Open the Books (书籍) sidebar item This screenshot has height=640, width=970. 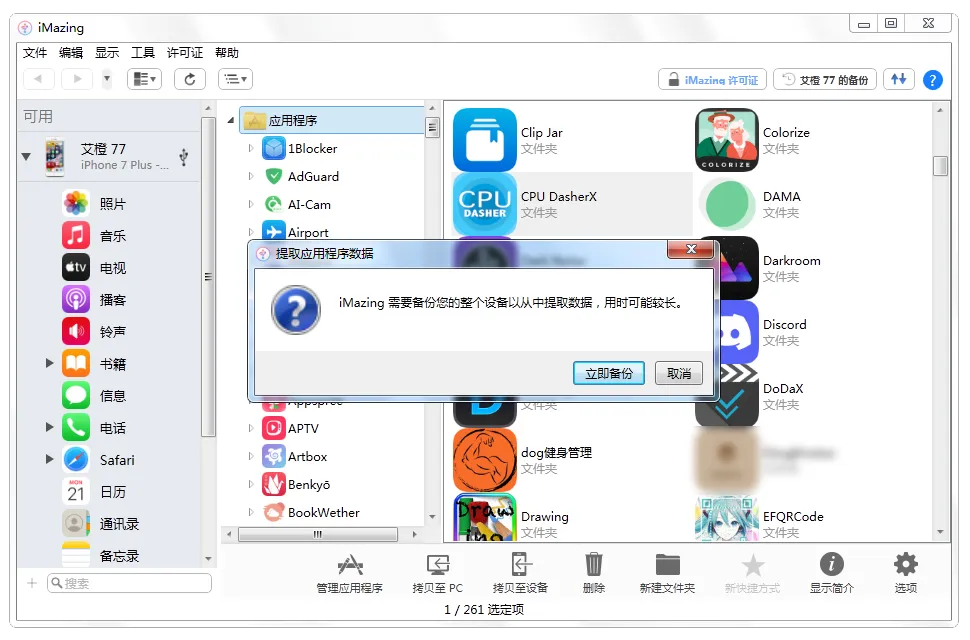coord(96,364)
